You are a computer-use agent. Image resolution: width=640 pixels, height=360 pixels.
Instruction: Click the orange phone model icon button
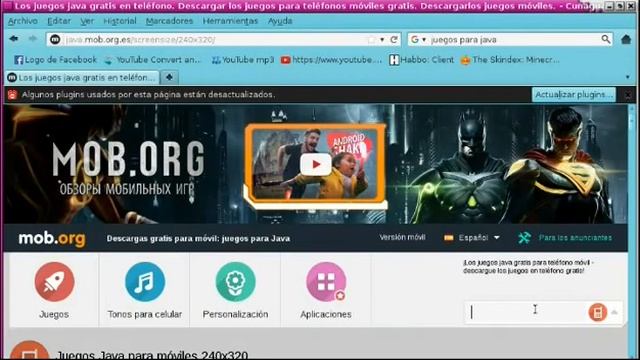[x=598, y=312]
